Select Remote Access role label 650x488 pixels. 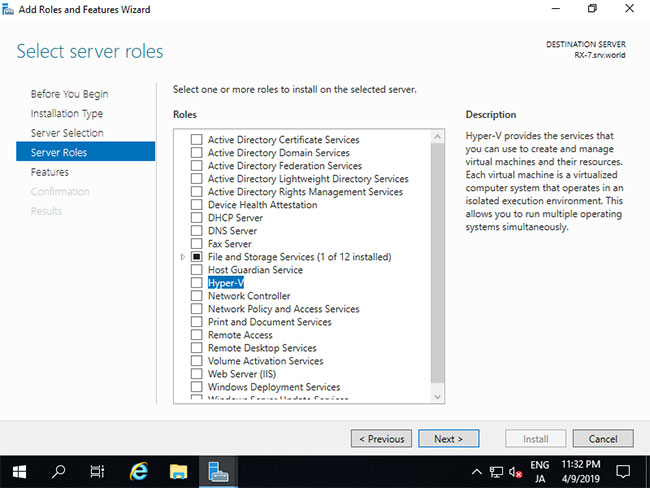pyautogui.click(x=240, y=335)
